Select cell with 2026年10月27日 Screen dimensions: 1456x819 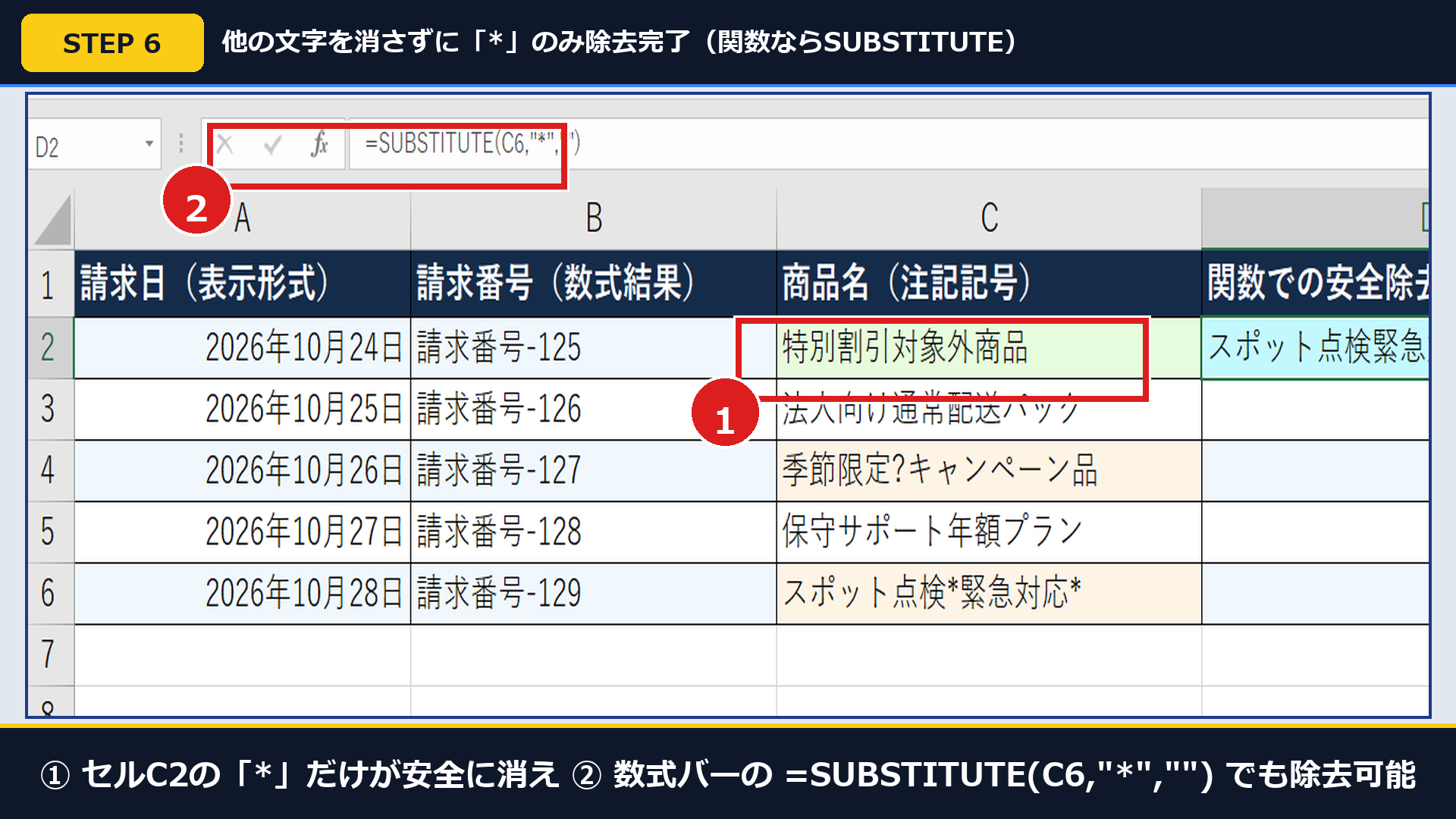point(243,532)
